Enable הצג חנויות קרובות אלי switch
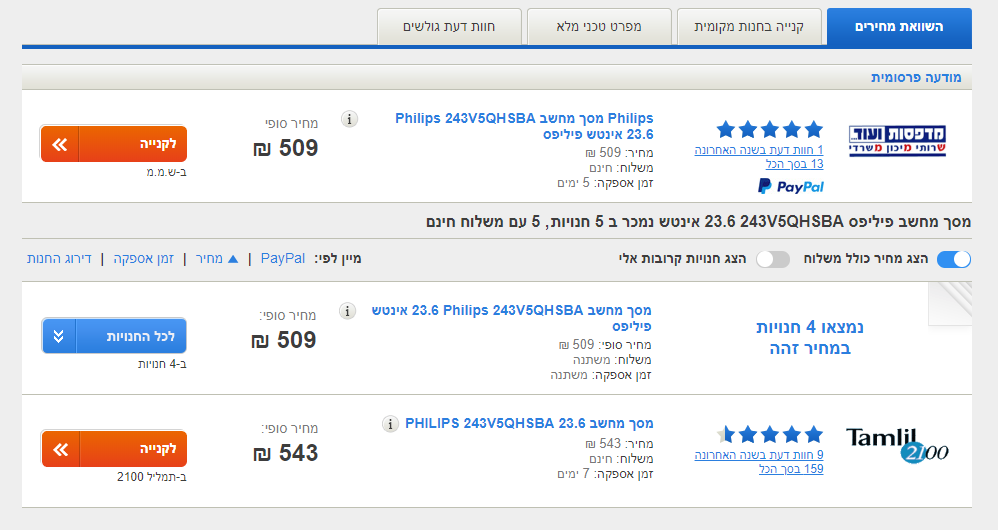 point(773,259)
